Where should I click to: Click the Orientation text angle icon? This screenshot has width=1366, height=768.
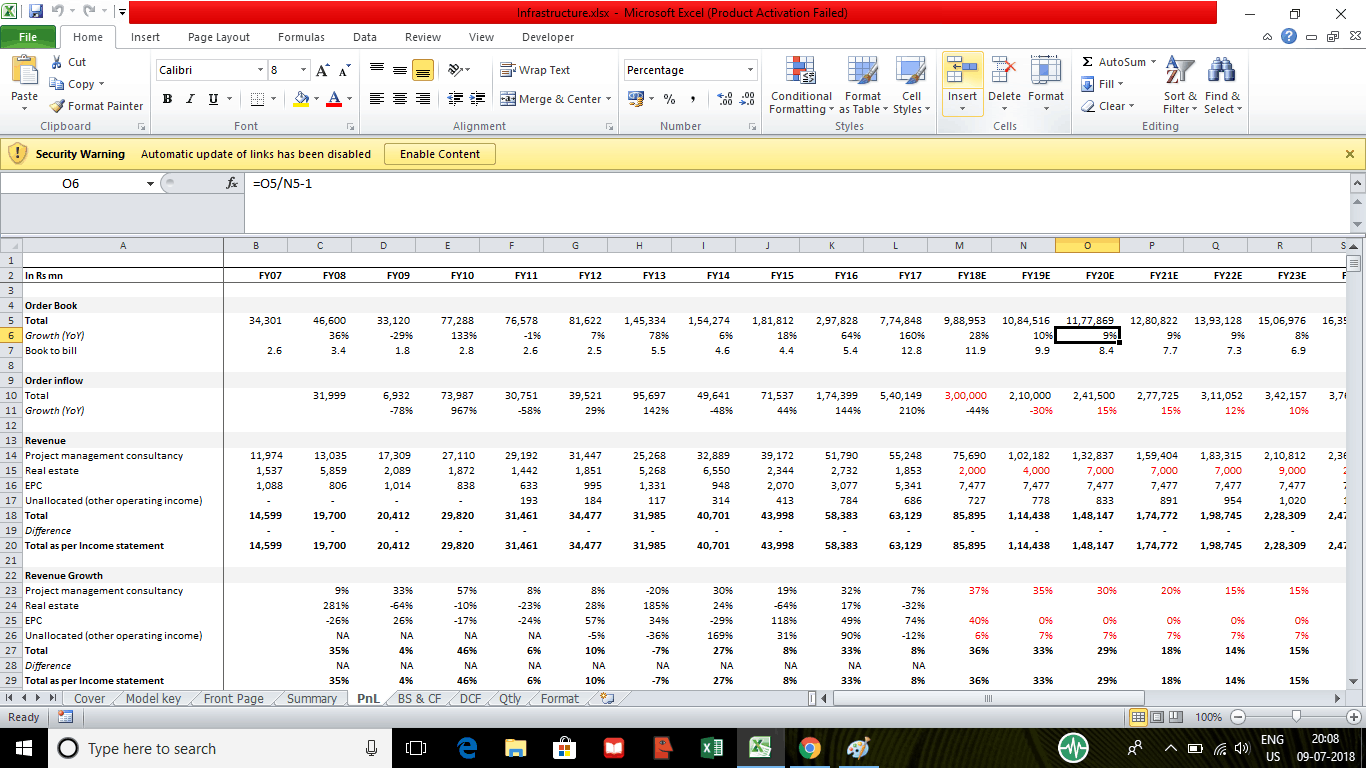click(455, 70)
